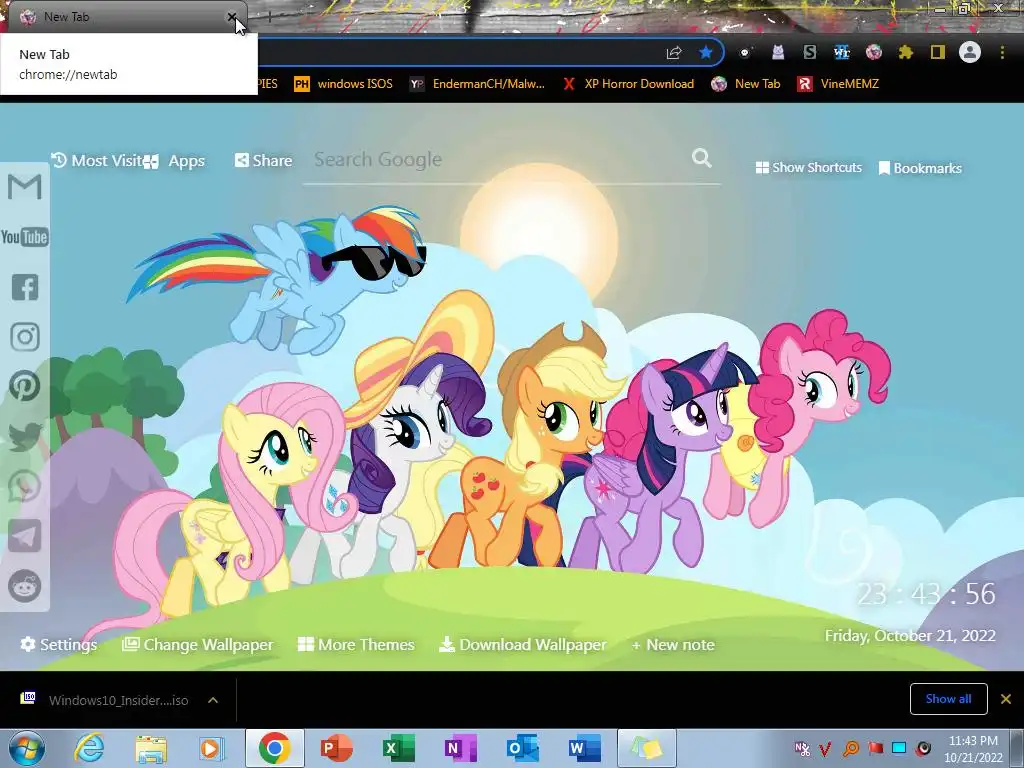
Task: Open new tab Settings
Action: [x=59, y=645]
